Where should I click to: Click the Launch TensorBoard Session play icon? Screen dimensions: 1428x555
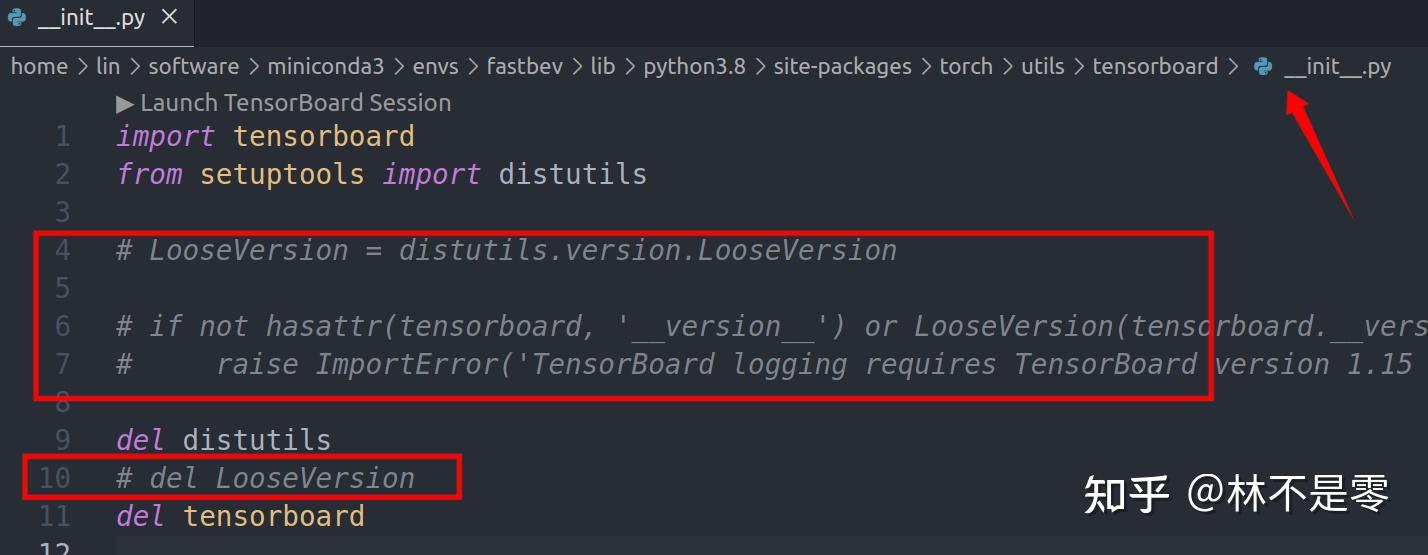125,103
